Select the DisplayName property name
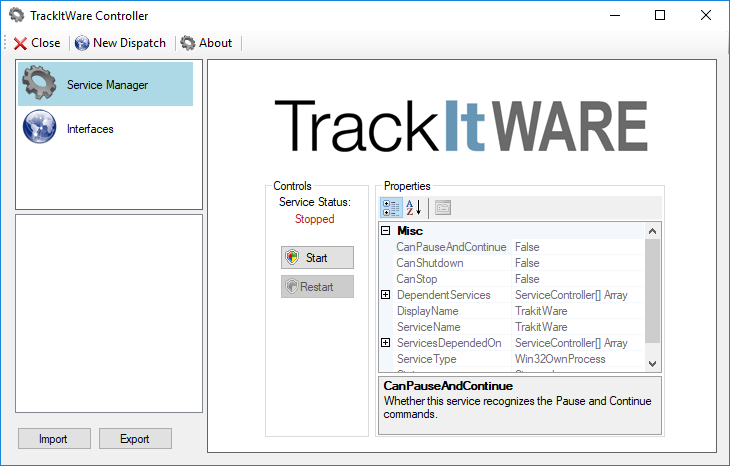Viewport: 730px width, 466px height. pyautogui.click(x=427, y=311)
